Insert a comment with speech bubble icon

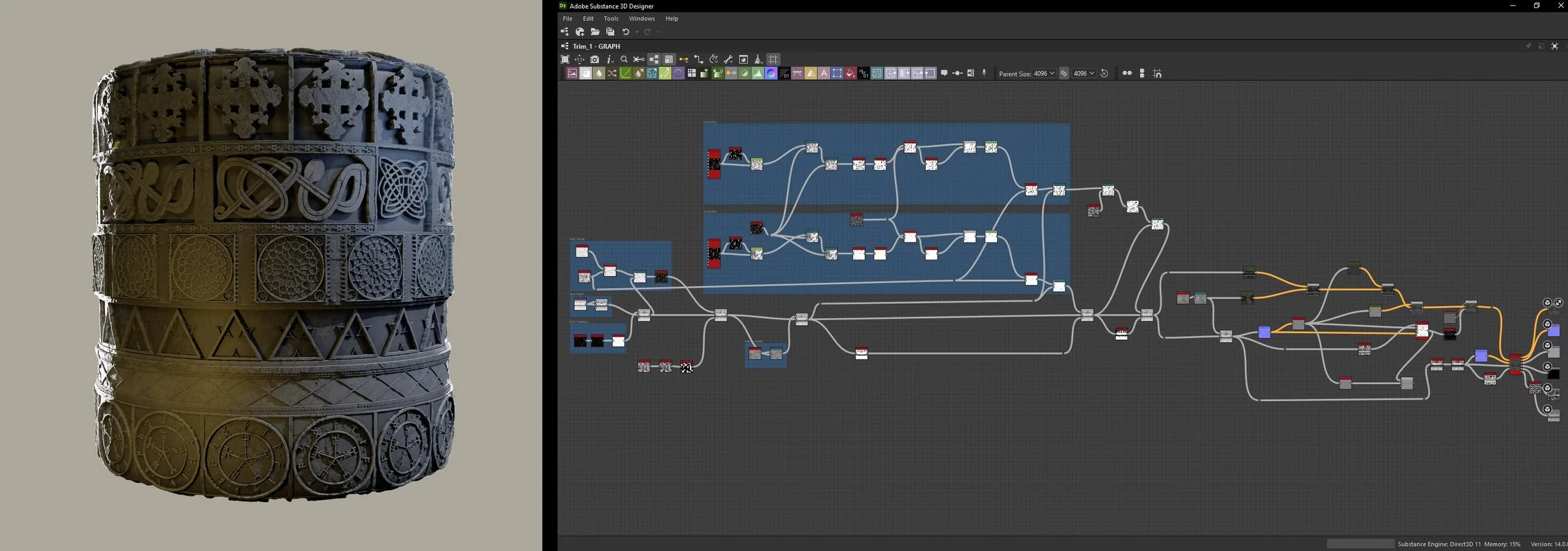[x=944, y=73]
